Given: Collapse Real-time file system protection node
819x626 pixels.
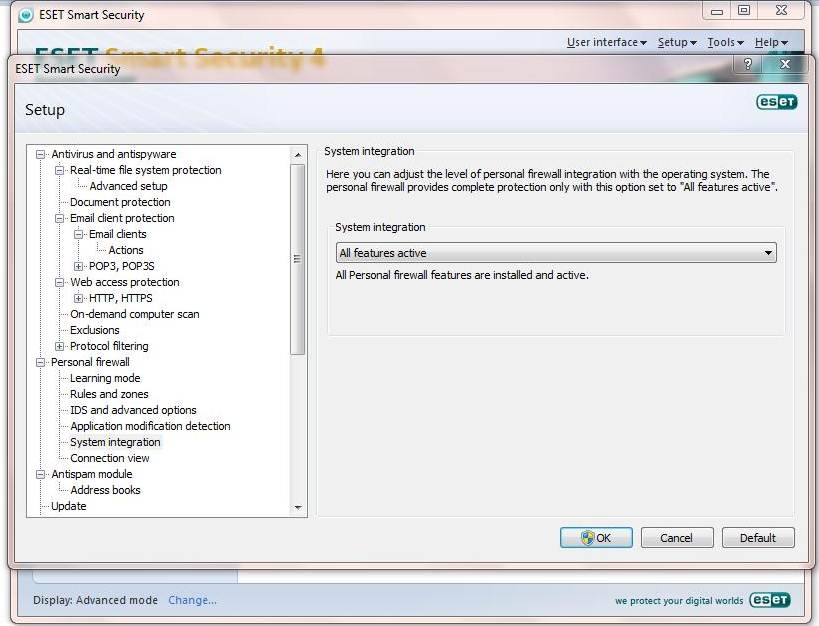Looking at the screenshot, I should click(60, 170).
